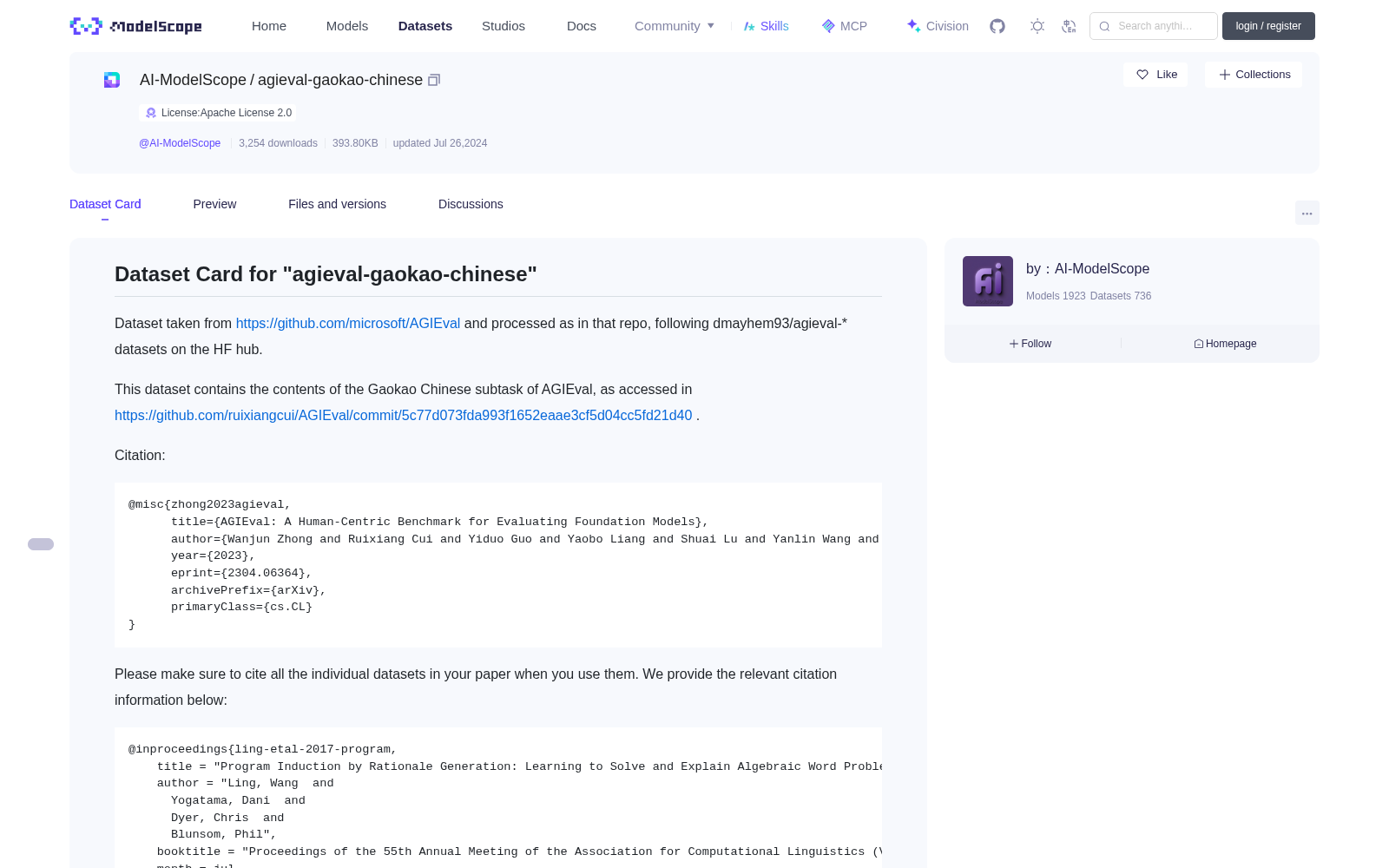
Task: Copy dataset name with the copy icon
Action: pyautogui.click(x=434, y=80)
